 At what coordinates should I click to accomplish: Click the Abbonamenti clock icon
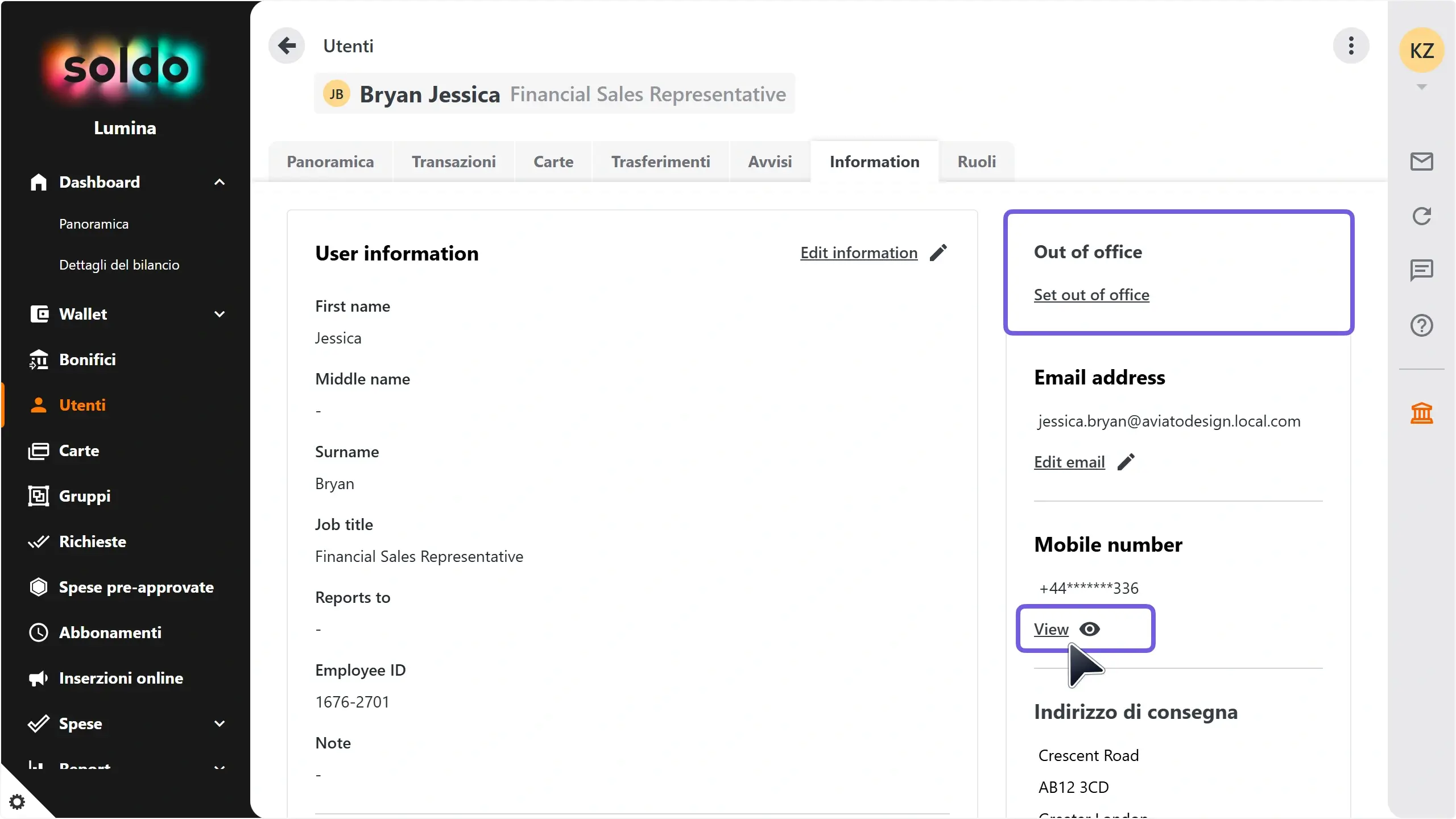coord(39,632)
